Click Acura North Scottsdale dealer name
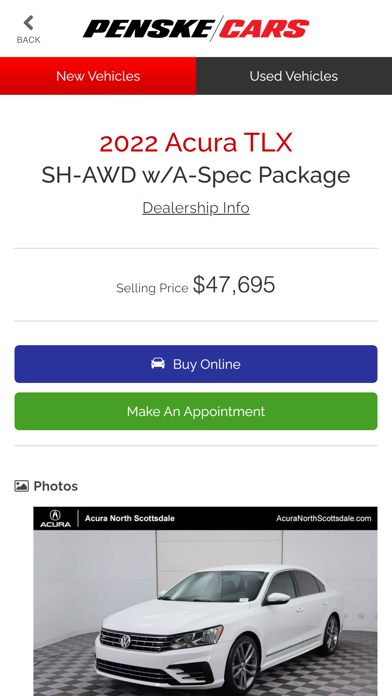This screenshot has width=392, height=696. [130, 518]
